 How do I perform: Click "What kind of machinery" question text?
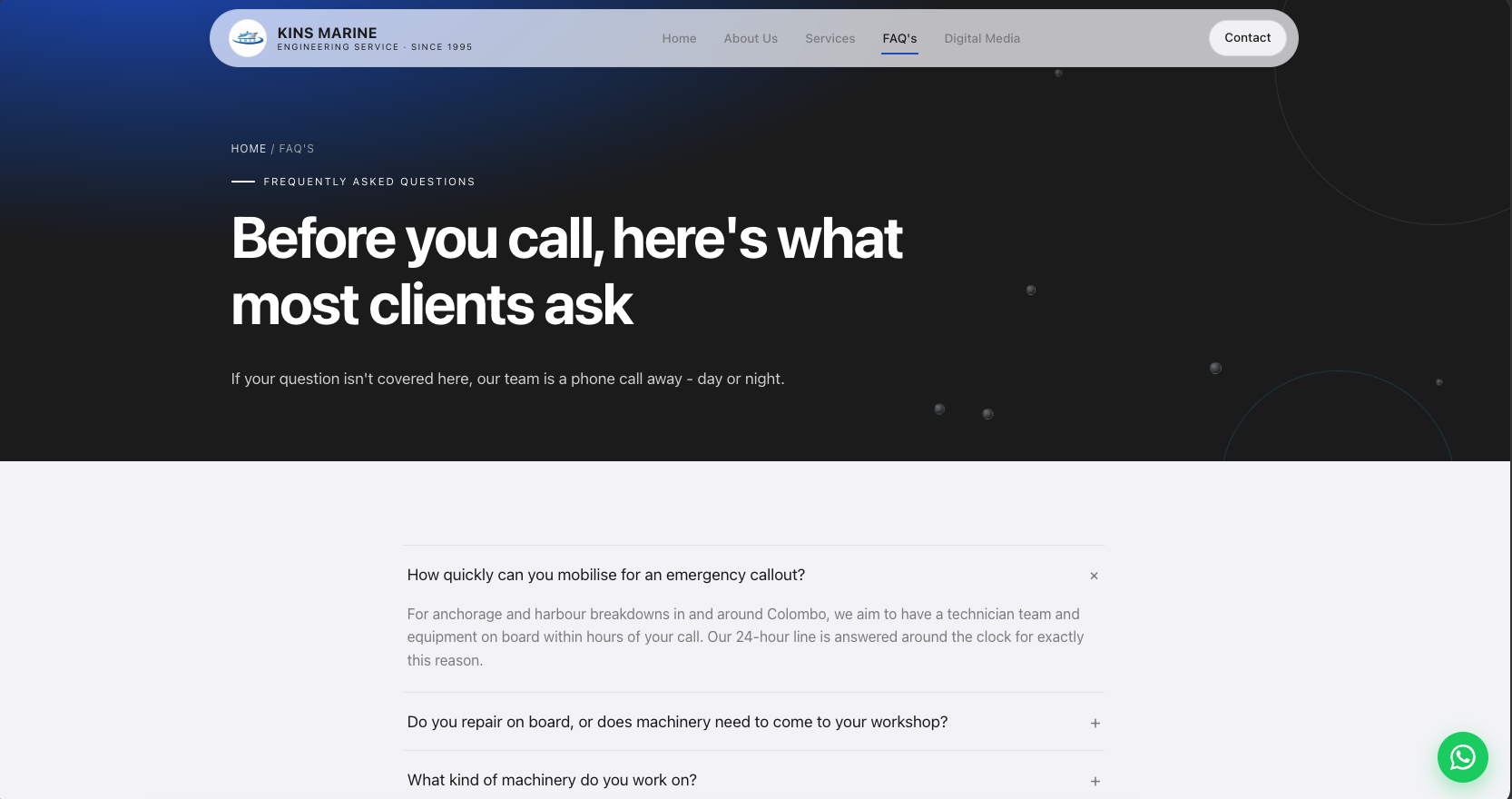coord(552,780)
